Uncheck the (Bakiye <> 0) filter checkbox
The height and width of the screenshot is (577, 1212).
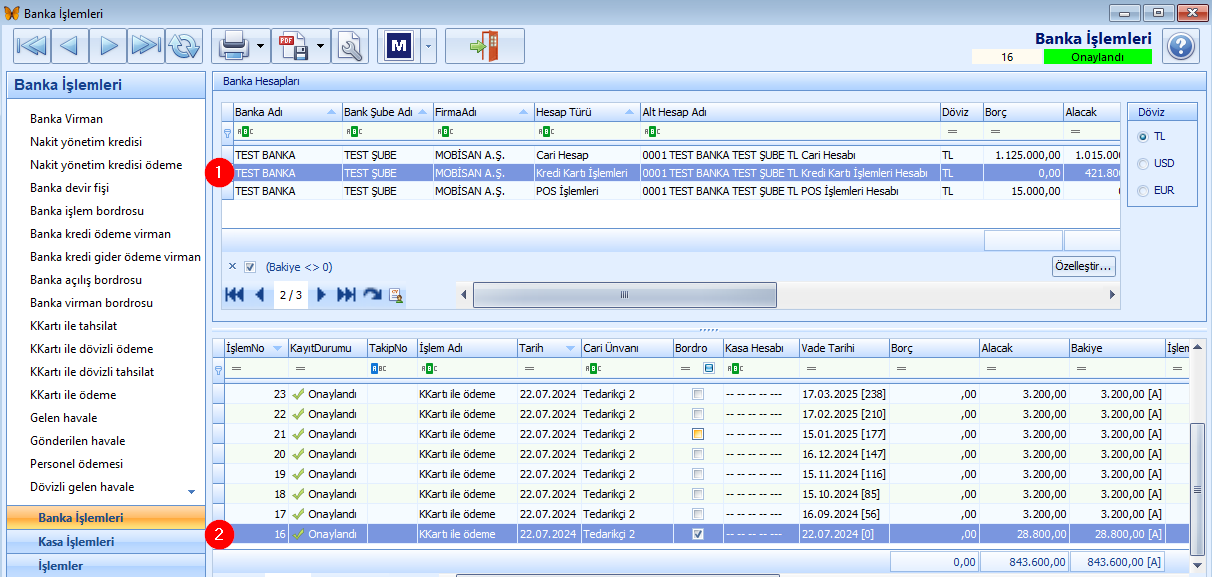[x=250, y=267]
